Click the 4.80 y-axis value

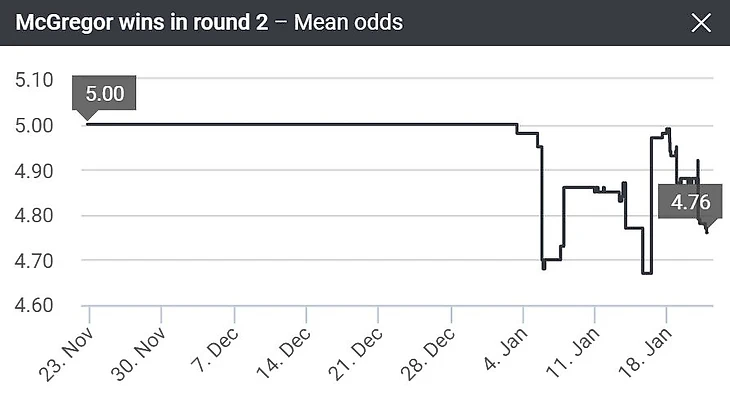[x=35, y=215]
